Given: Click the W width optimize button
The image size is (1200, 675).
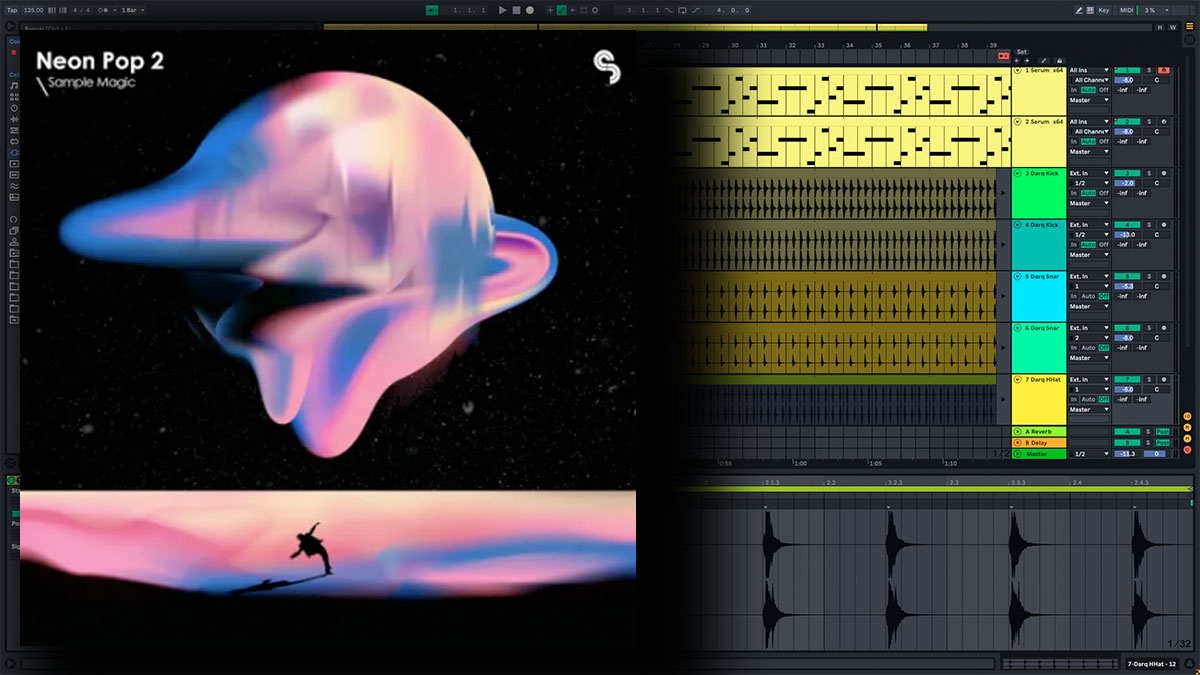Looking at the screenshot, I should click(1173, 27).
